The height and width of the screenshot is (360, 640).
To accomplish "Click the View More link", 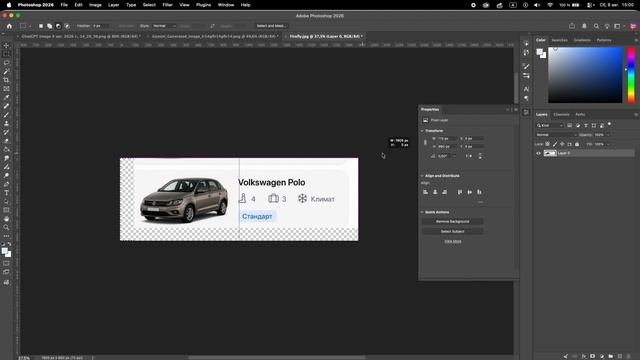I will tap(453, 241).
